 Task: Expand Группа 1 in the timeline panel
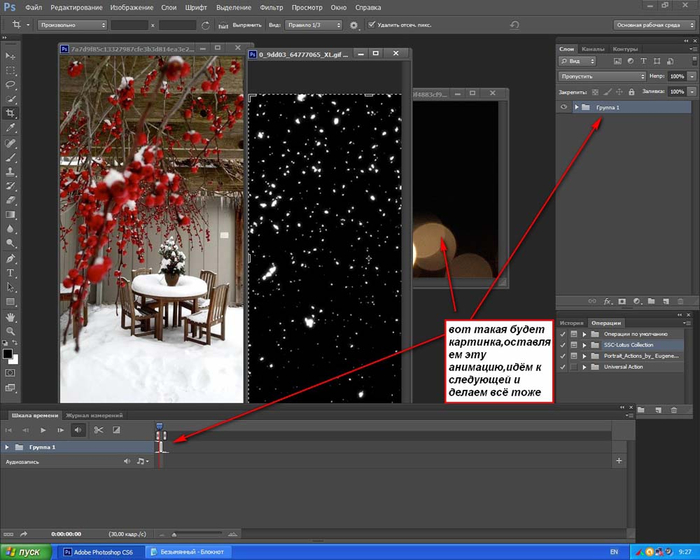7,447
